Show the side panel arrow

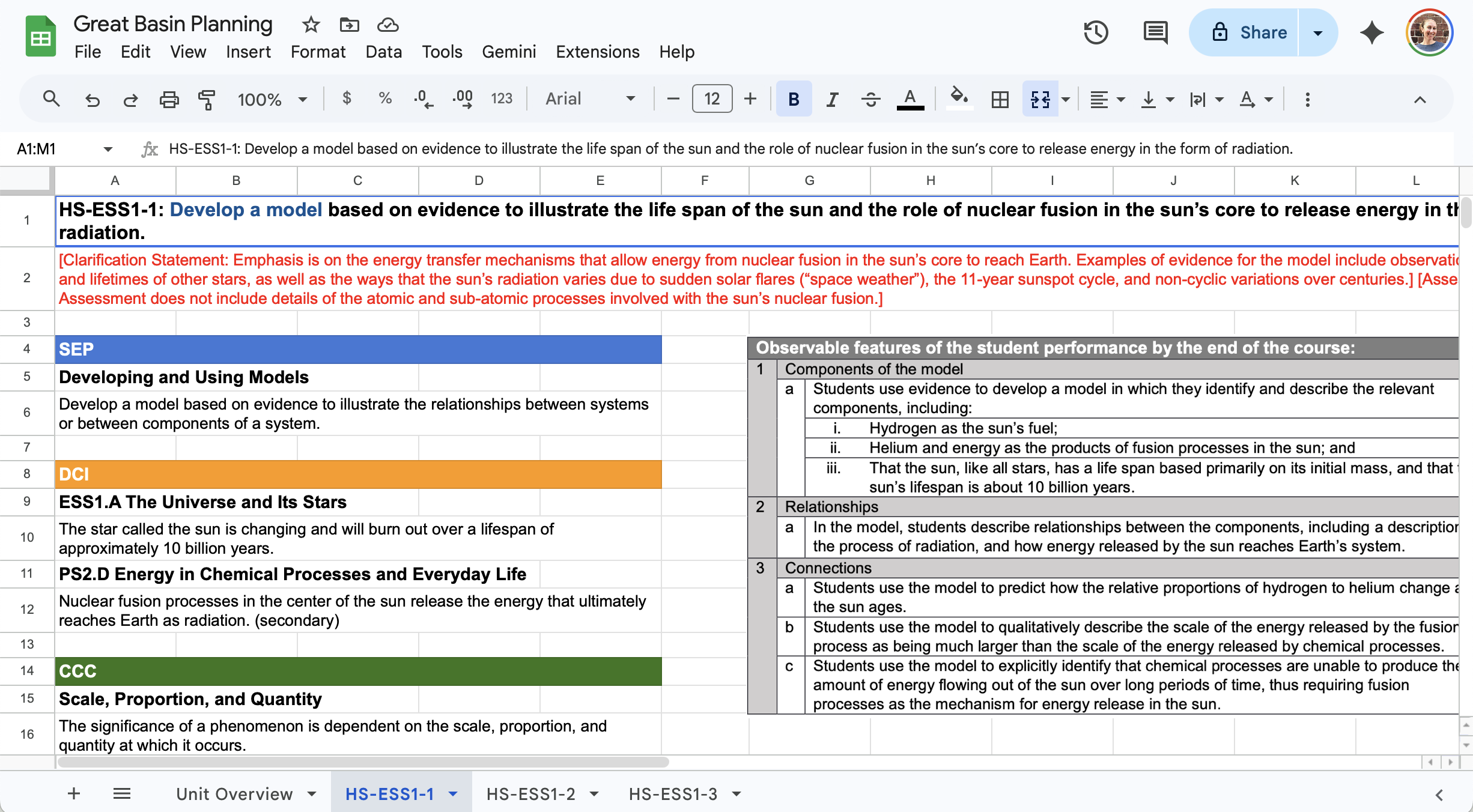click(1439, 795)
